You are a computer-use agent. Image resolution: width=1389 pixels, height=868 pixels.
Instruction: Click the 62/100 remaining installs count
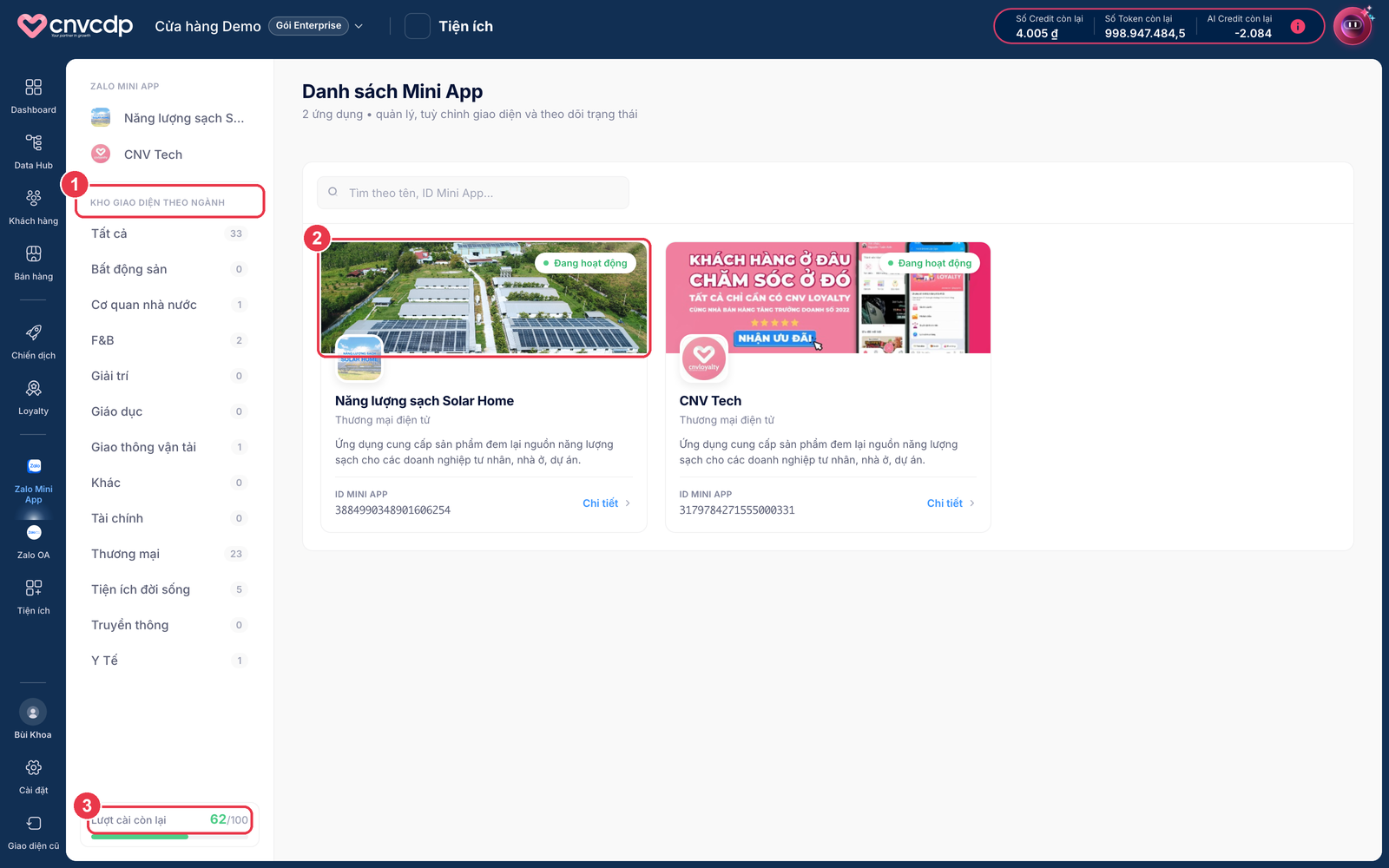click(229, 819)
